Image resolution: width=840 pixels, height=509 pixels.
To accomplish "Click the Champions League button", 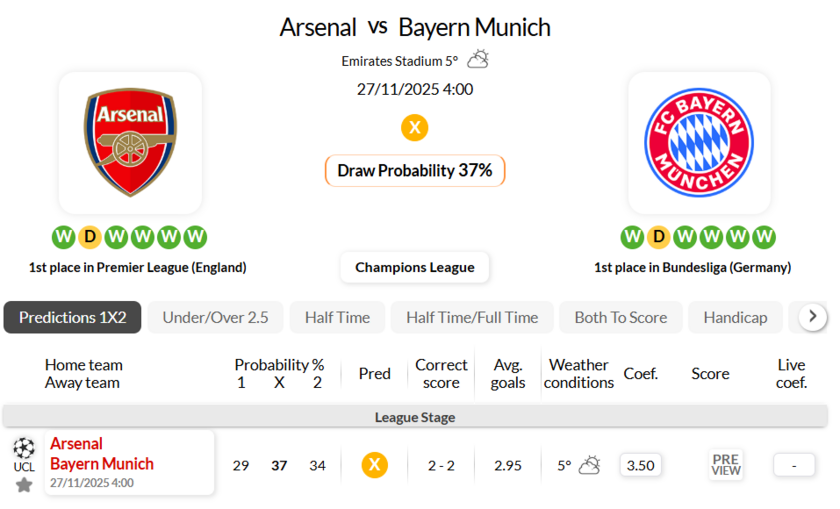I will tap(415, 267).
